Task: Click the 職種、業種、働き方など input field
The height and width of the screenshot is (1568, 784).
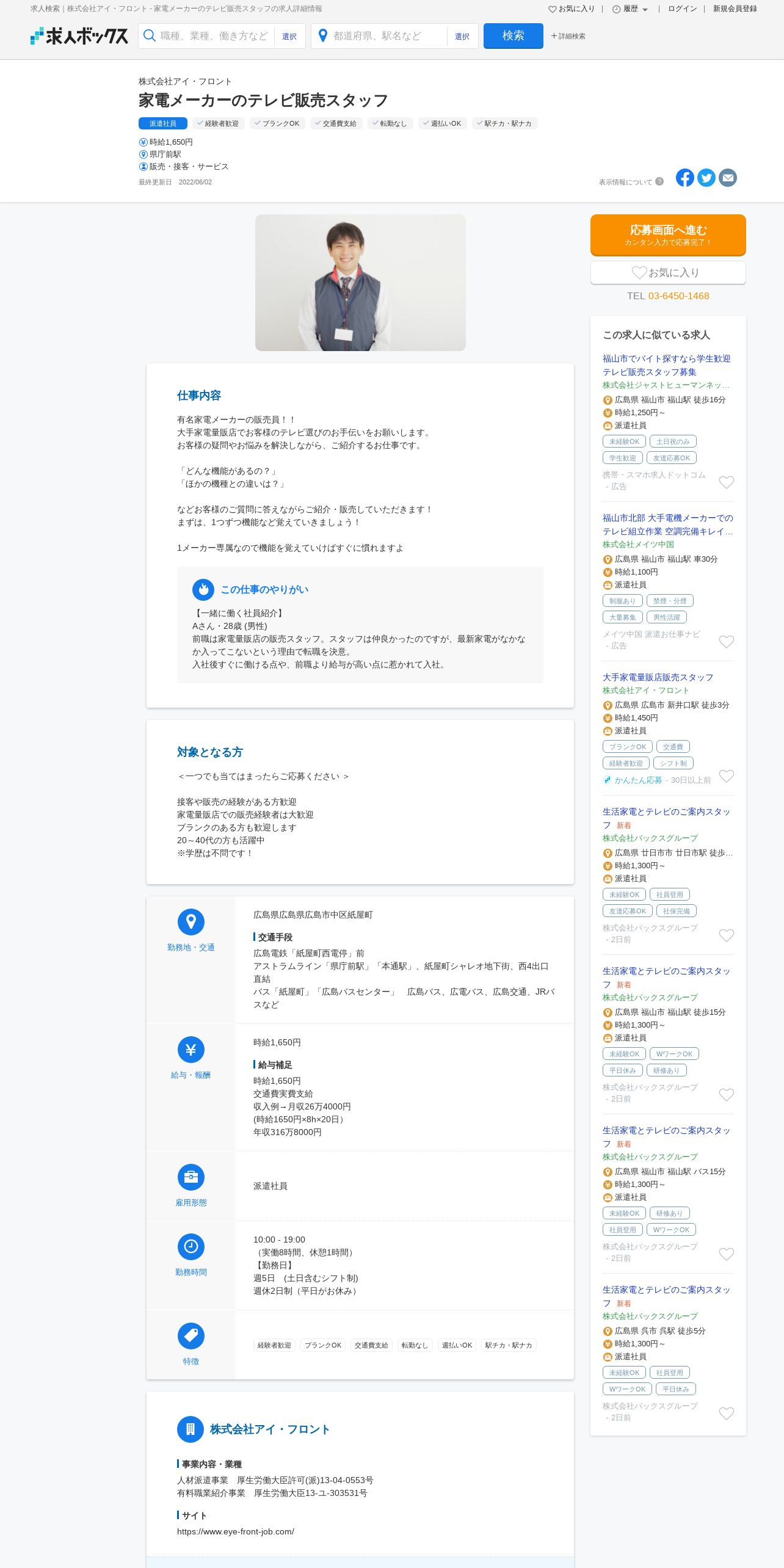Action: click(214, 36)
